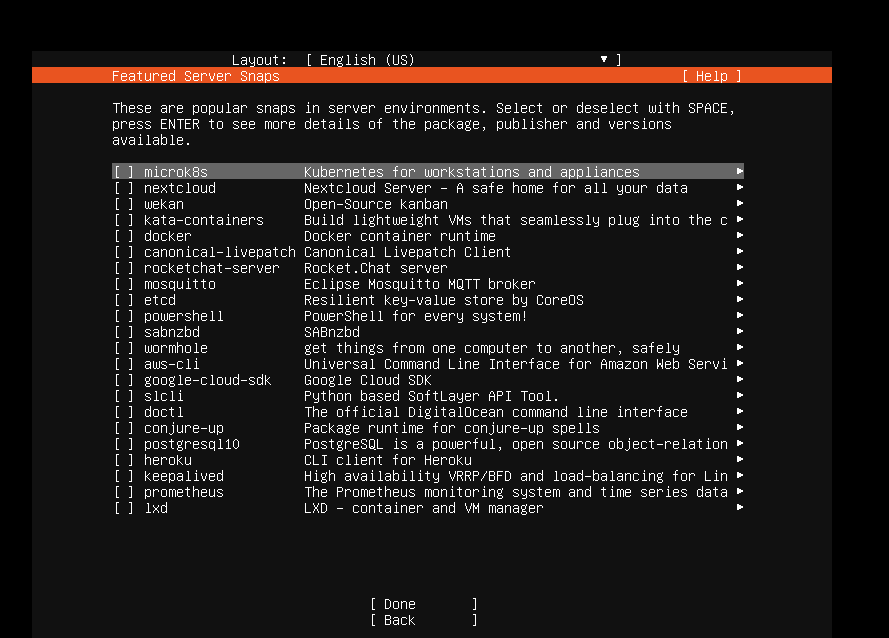Screen dimensions: 889x638
Task: Select the kata-containers checkbox
Action: pyautogui.click(x=124, y=220)
